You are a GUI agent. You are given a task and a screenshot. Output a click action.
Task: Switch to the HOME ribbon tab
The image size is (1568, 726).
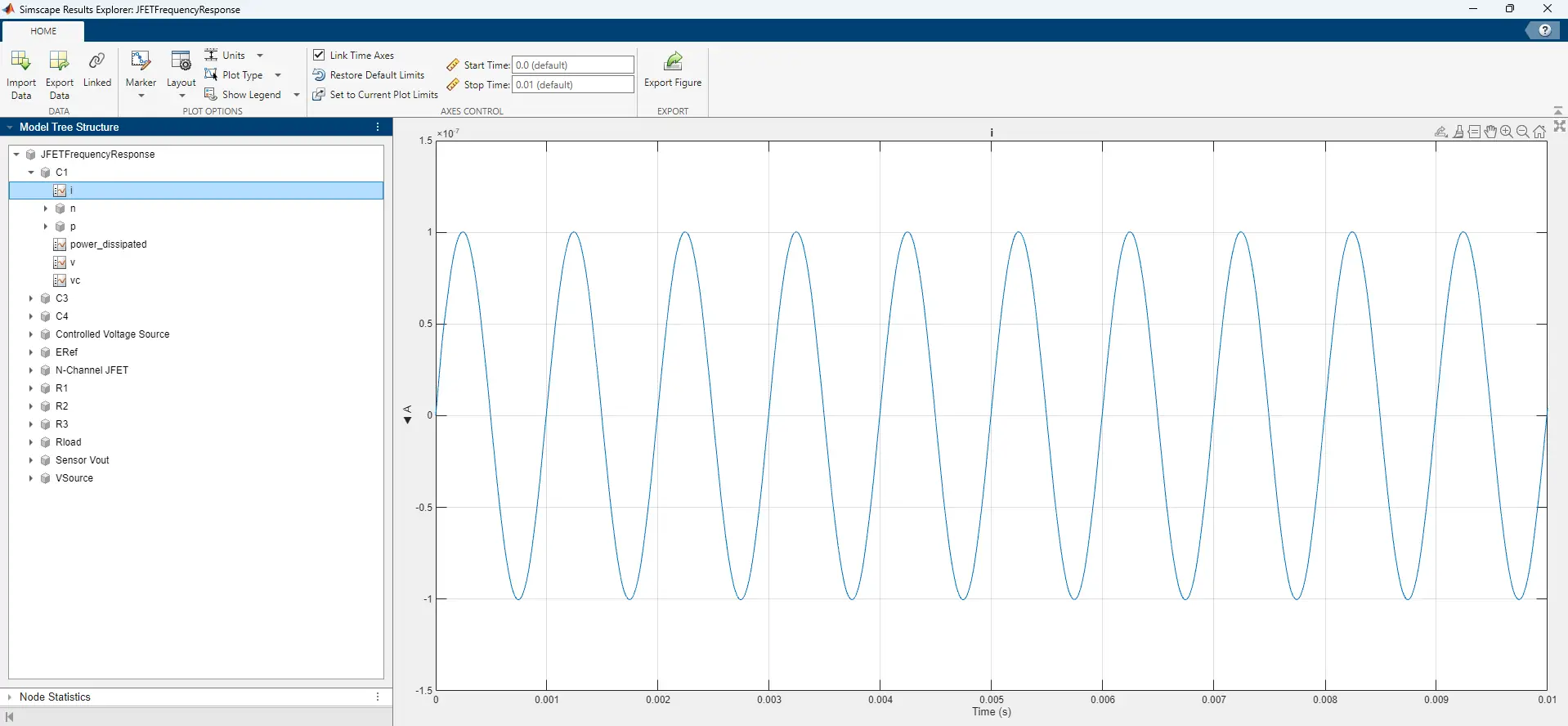[x=43, y=31]
